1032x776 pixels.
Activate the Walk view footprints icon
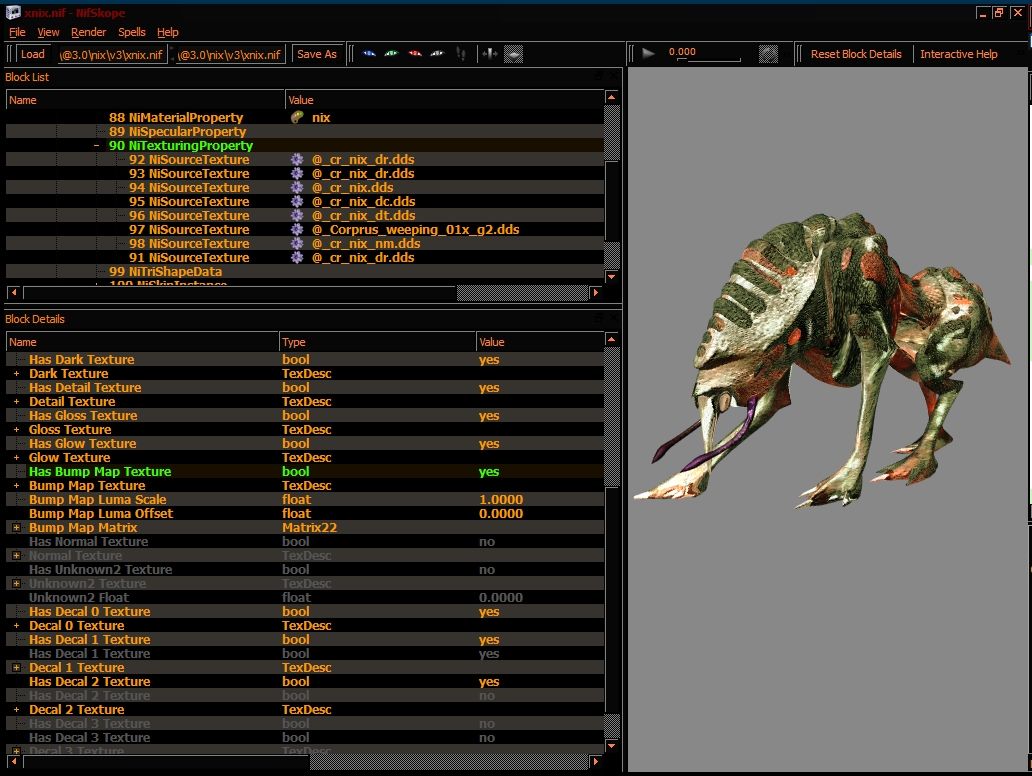(x=461, y=54)
